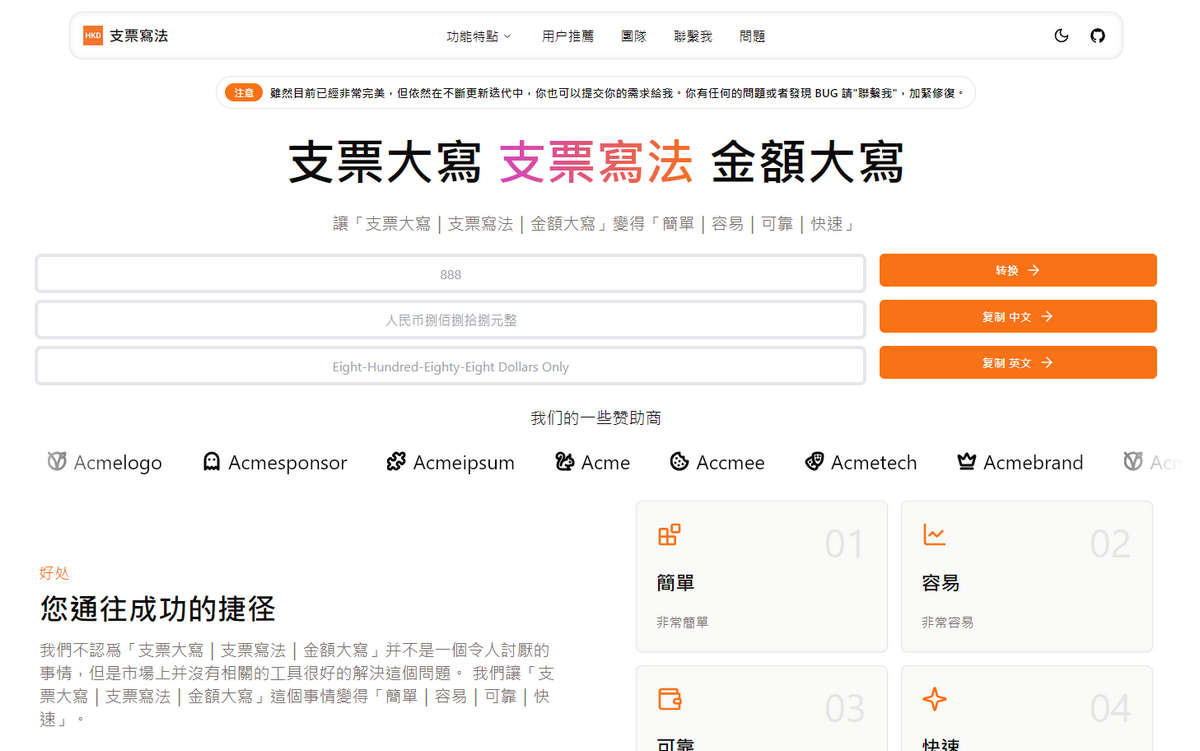The height and width of the screenshot is (751, 1200).
Task: Click the card number 01
Action: coord(844,544)
